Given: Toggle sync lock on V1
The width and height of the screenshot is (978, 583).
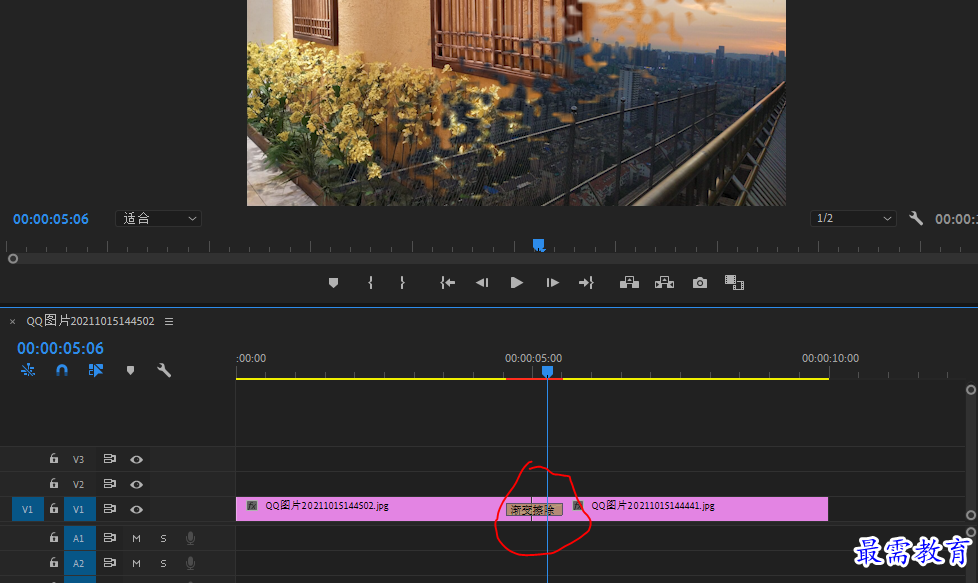Looking at the screenshot, I should 110,509.
